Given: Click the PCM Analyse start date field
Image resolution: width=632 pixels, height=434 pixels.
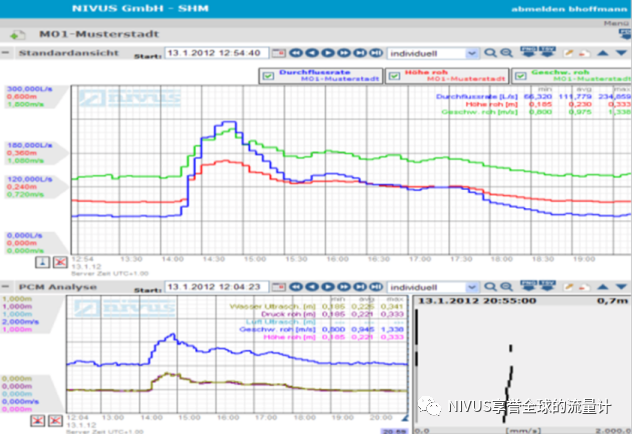Looking at the screenshot, I should 214,285.
